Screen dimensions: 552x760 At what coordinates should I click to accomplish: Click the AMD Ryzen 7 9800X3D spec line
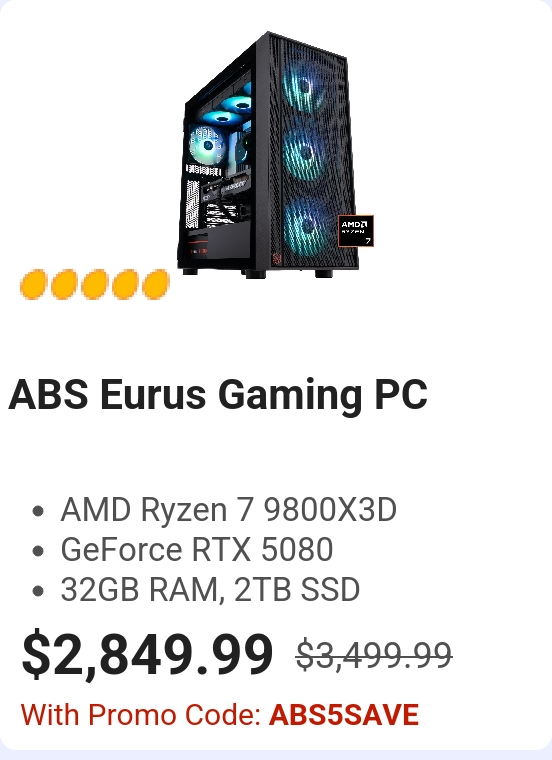tap(228, 510)
